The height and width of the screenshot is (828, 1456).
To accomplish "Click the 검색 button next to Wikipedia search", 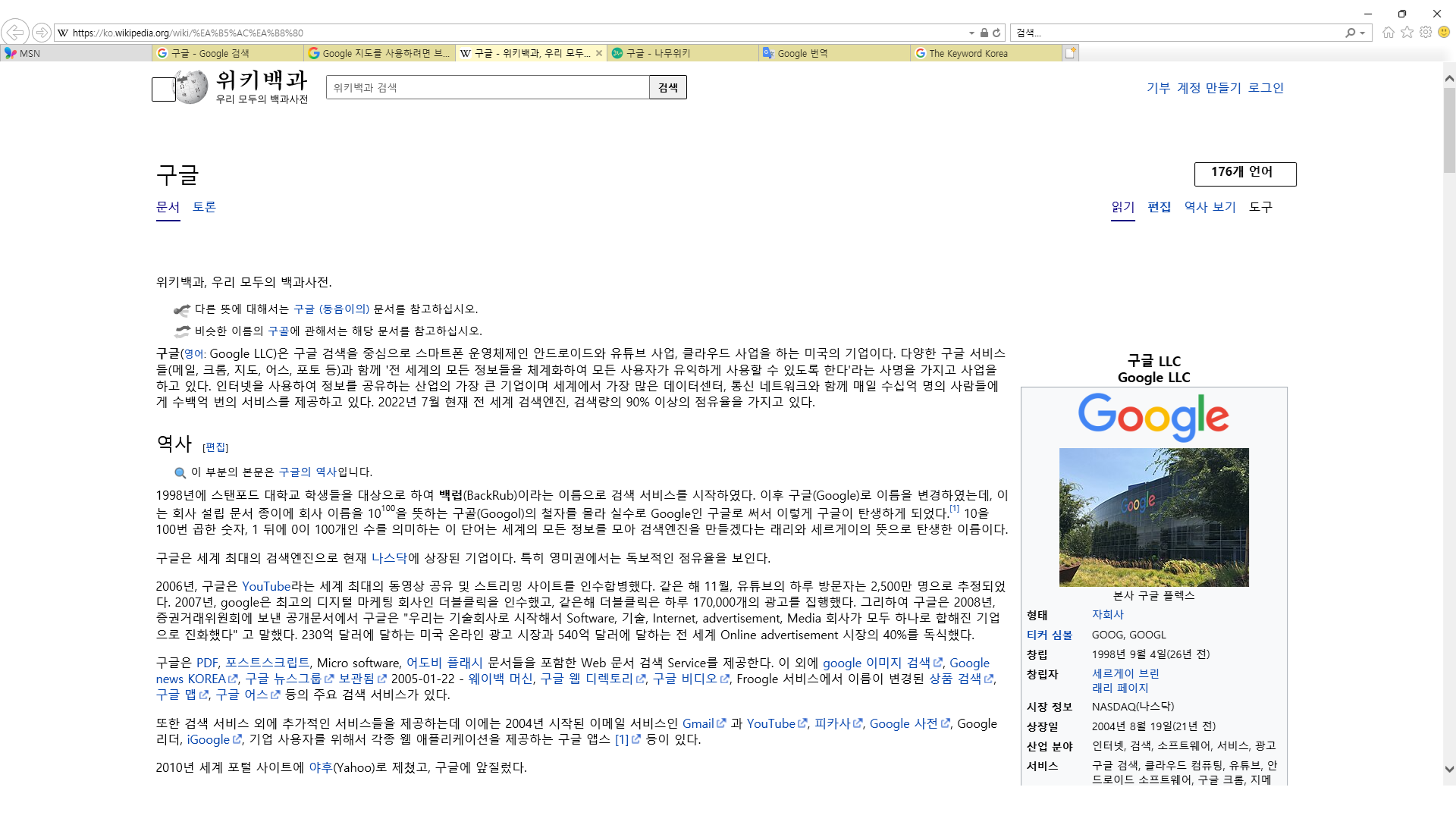I will (667, 87).
